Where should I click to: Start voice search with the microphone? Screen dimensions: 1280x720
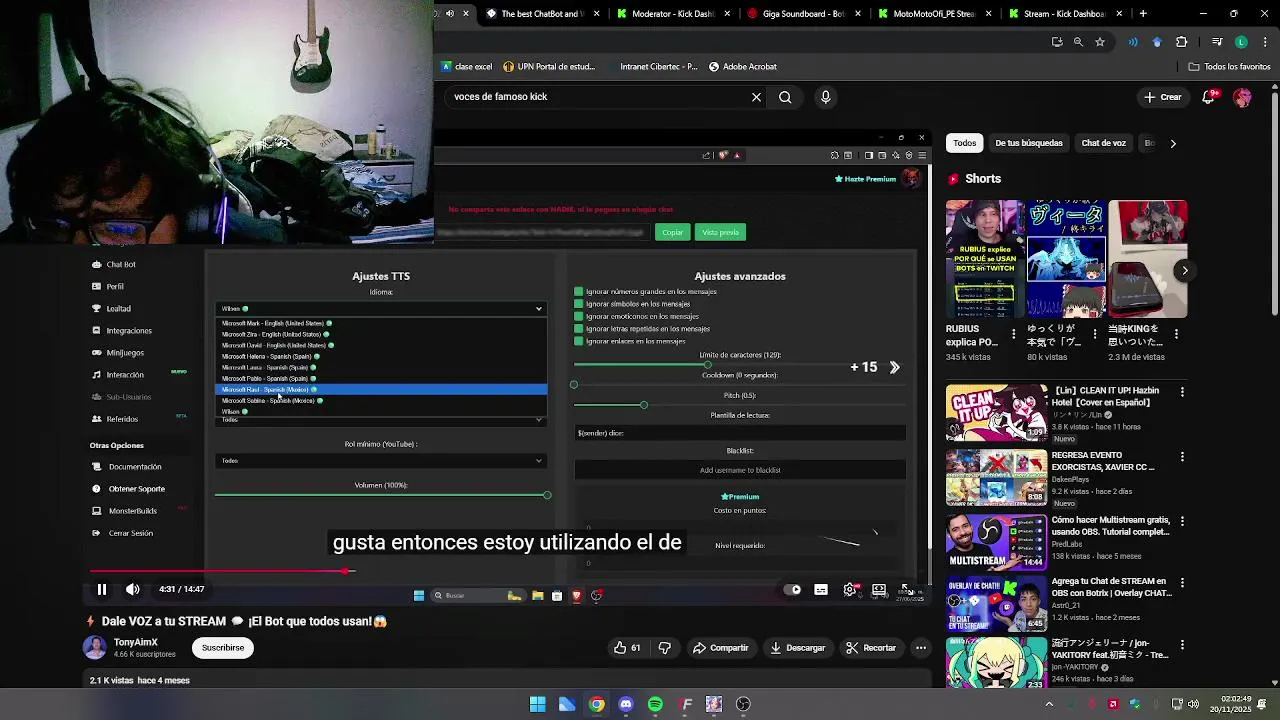tap(825, 97)
